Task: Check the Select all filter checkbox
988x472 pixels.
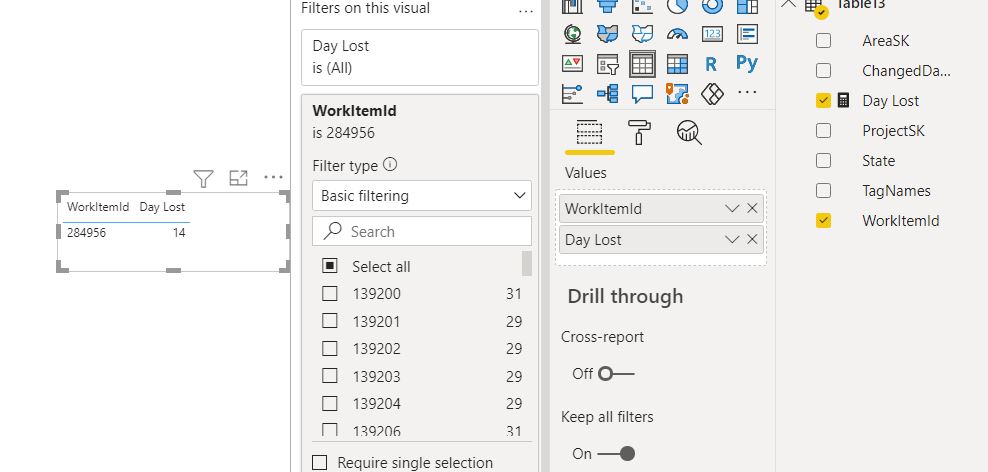Action: pyautogui.click(x=330, y=266)
